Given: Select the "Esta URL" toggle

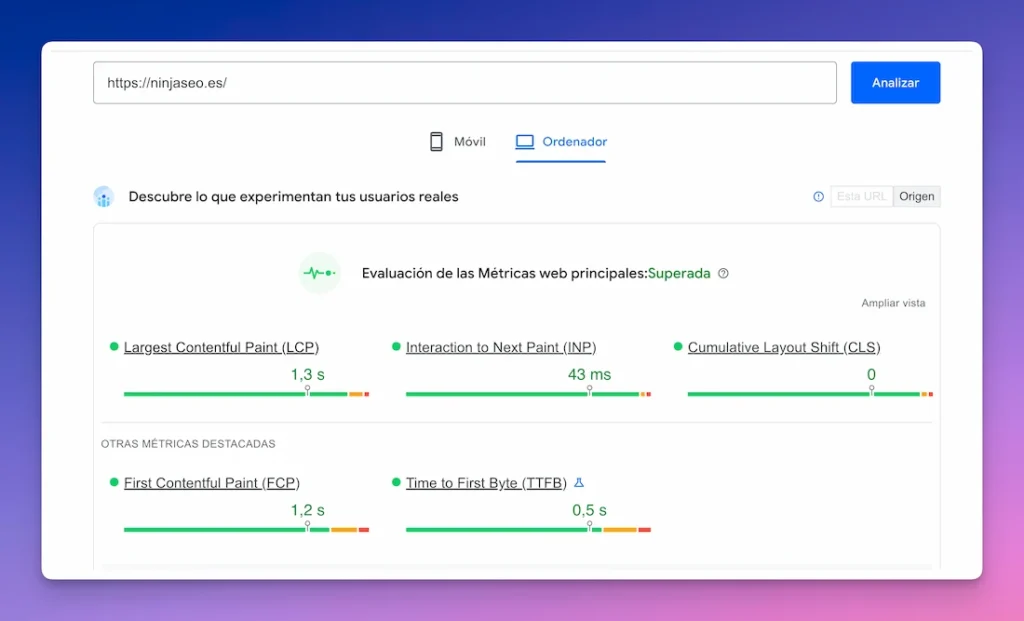Looking at the screenshot, I should 861,196.
